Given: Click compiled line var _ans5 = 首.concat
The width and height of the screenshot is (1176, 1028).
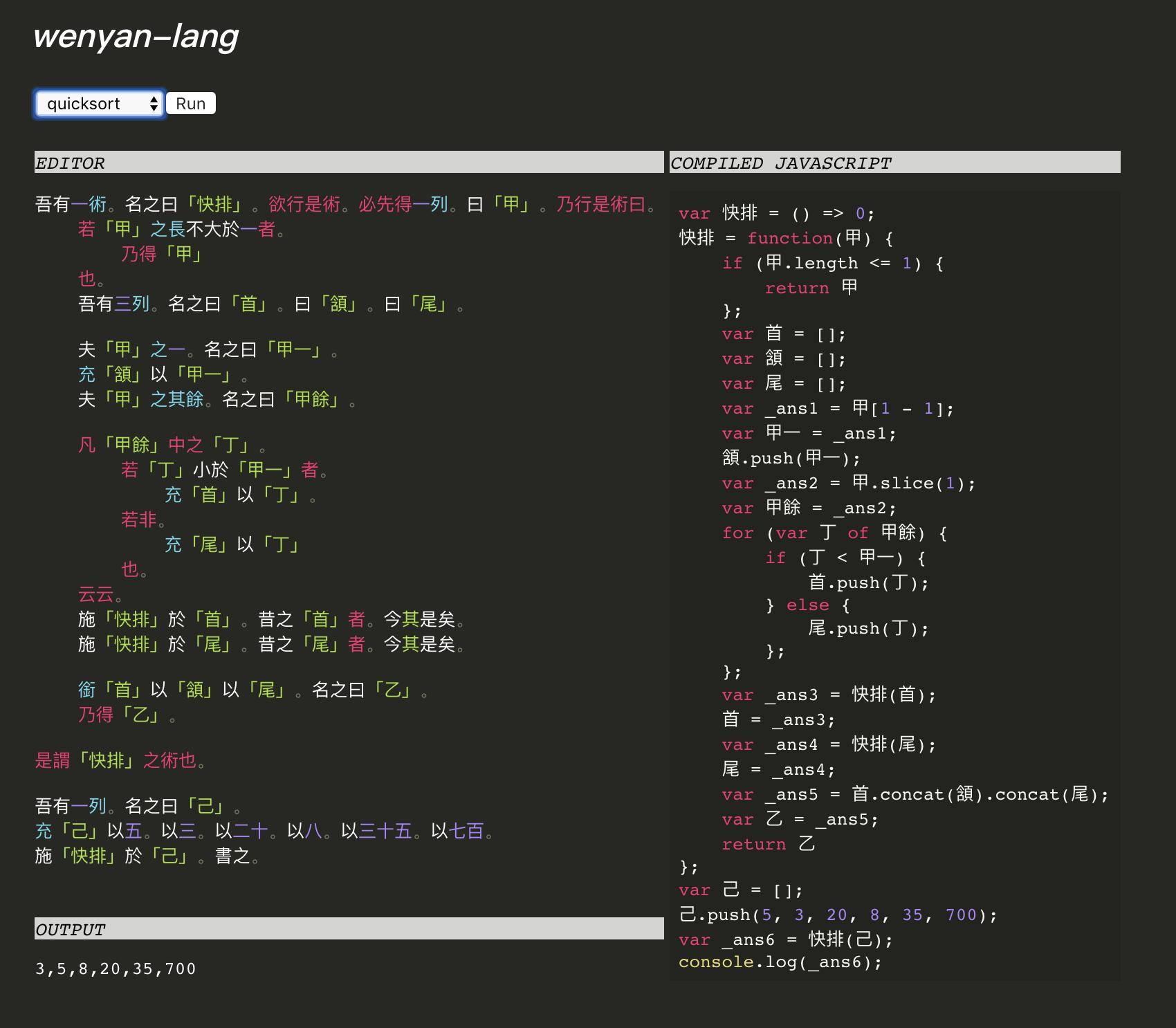Looking at the screenshot, I should tap(915, 795).
